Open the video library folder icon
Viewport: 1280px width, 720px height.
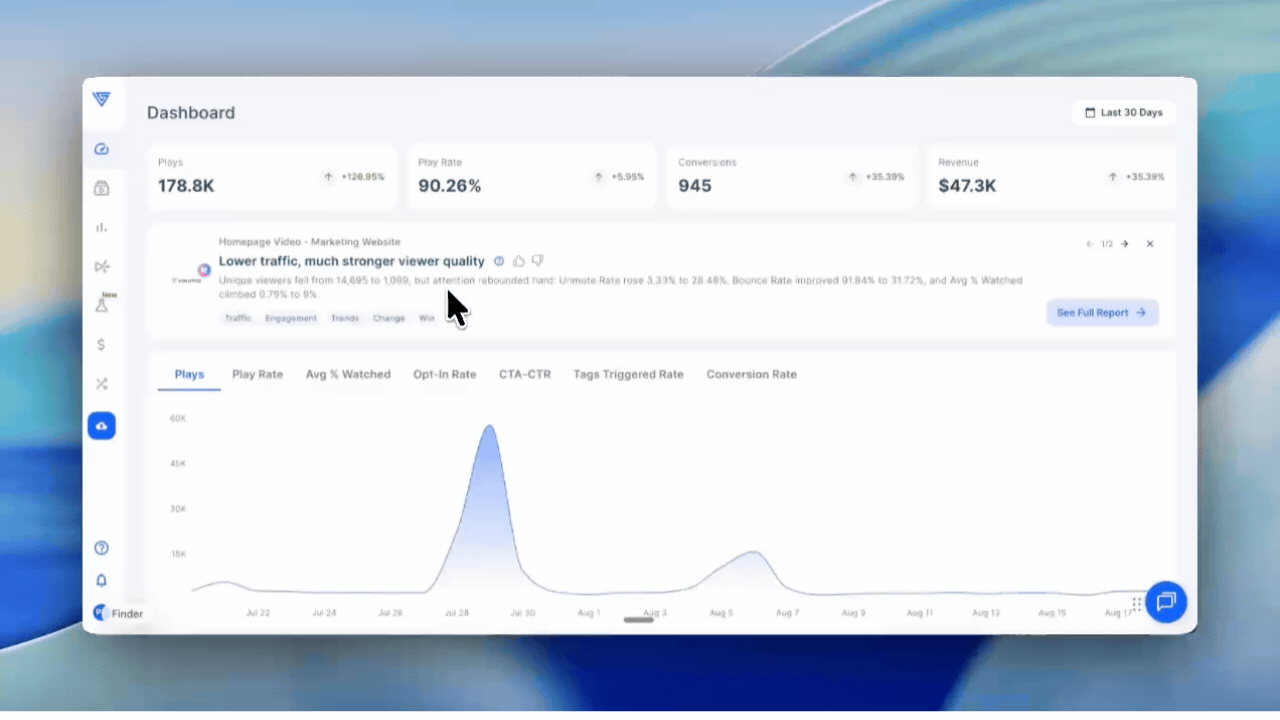click(x=101, y=188)
